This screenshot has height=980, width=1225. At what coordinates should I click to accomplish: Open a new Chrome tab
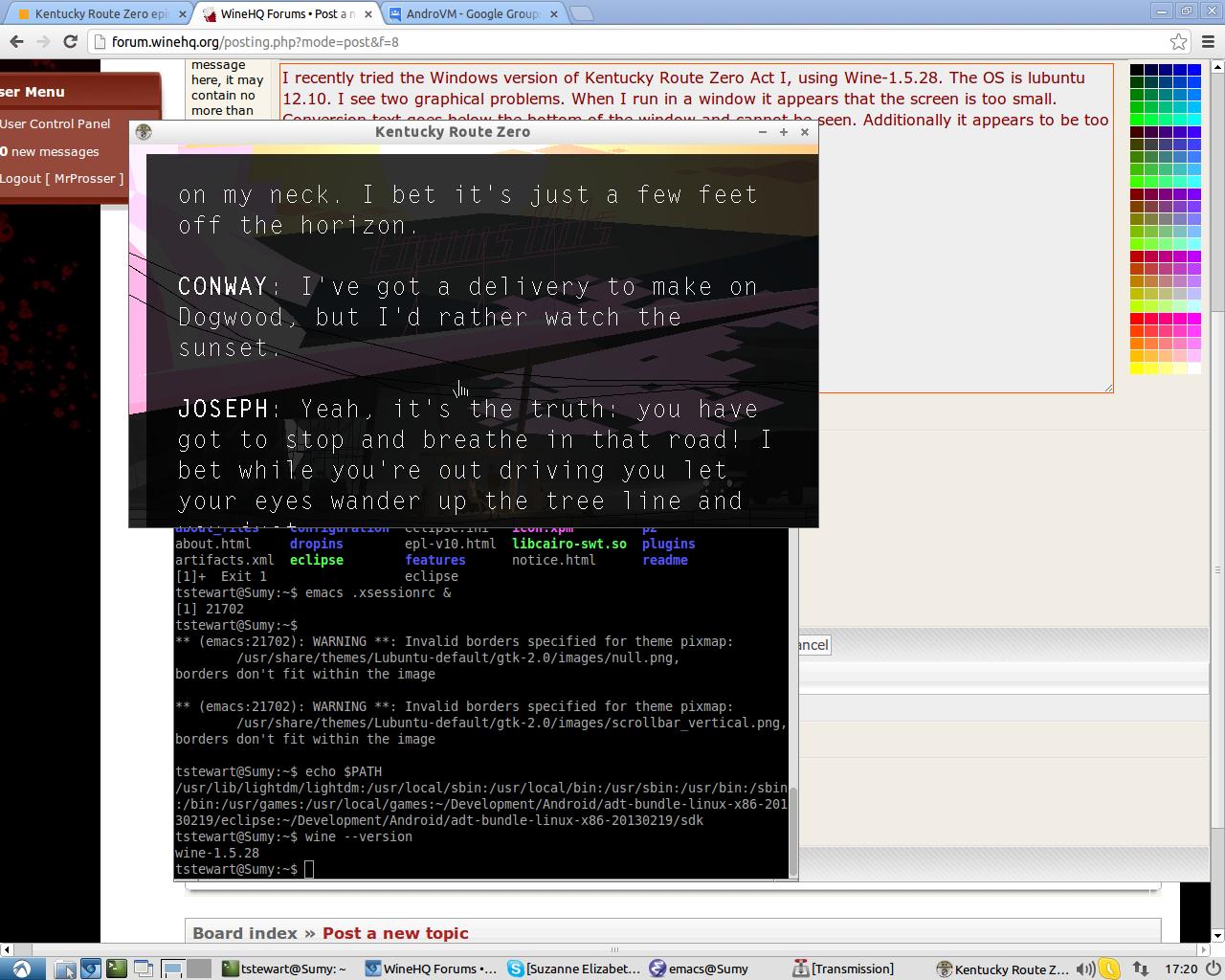click(x=581, y=13)
